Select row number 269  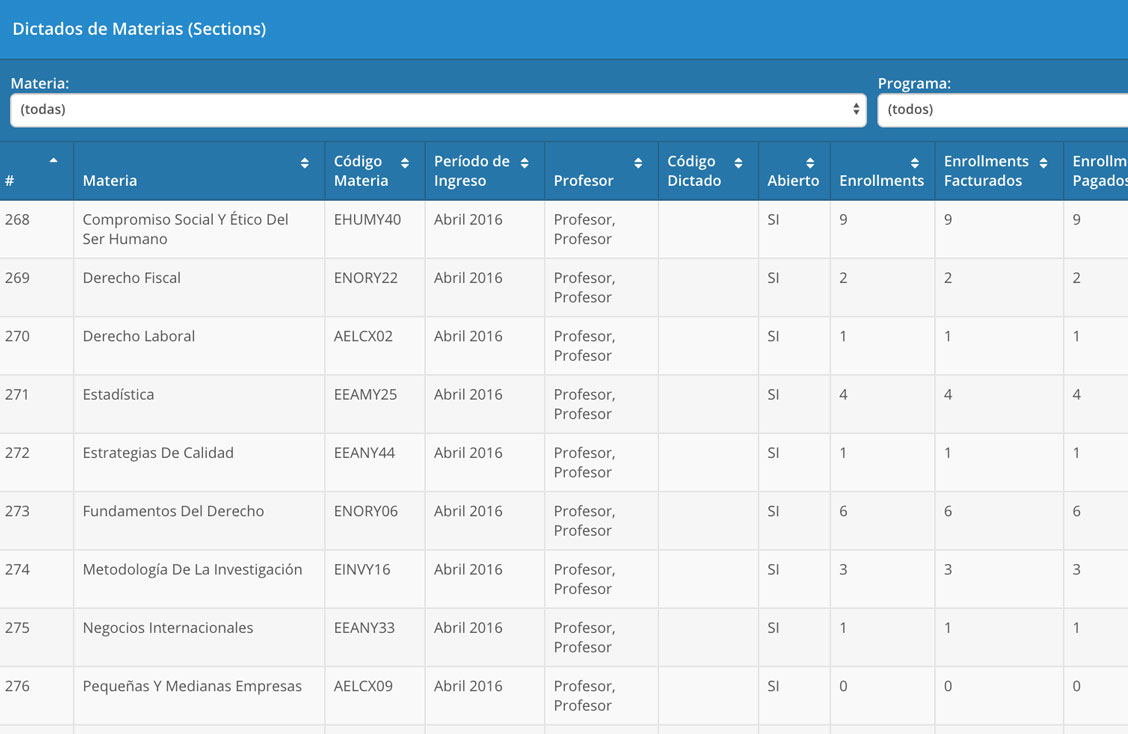(x=17, y=278)
